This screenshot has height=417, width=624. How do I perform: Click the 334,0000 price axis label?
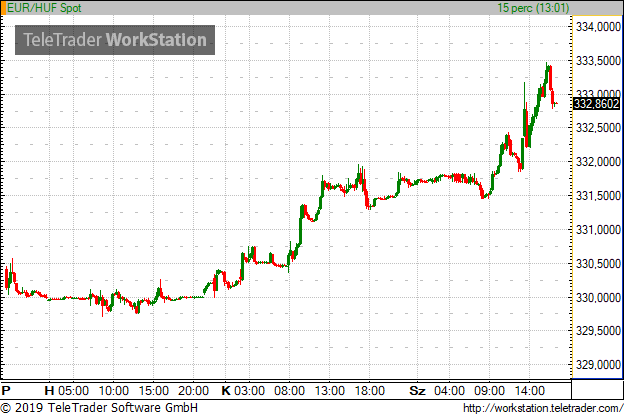pos(598,27)
